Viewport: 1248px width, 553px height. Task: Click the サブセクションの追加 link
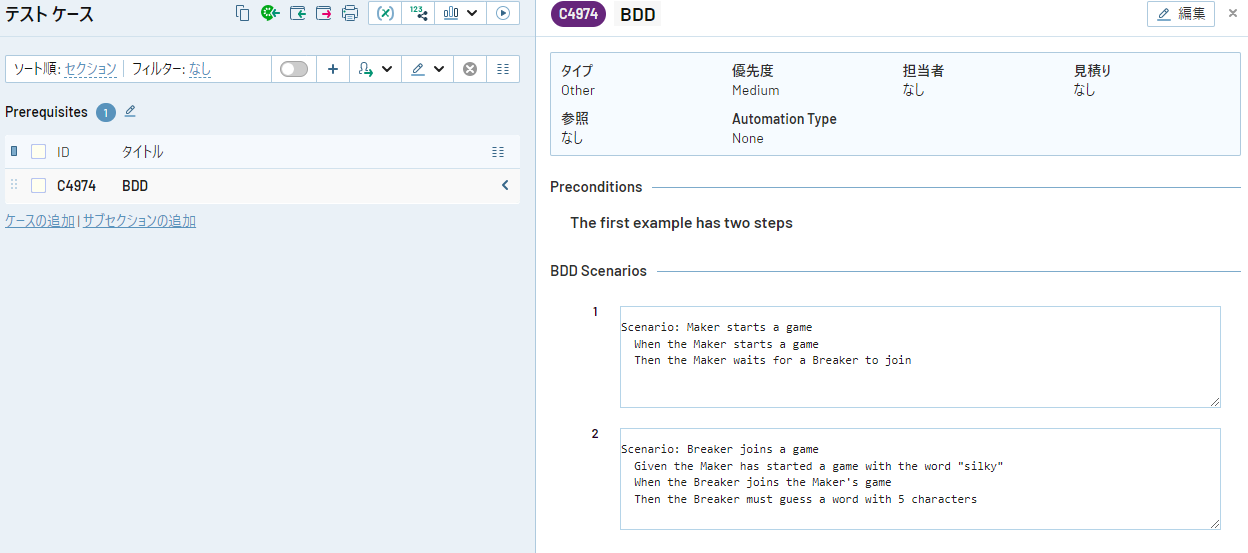point(139,221)
